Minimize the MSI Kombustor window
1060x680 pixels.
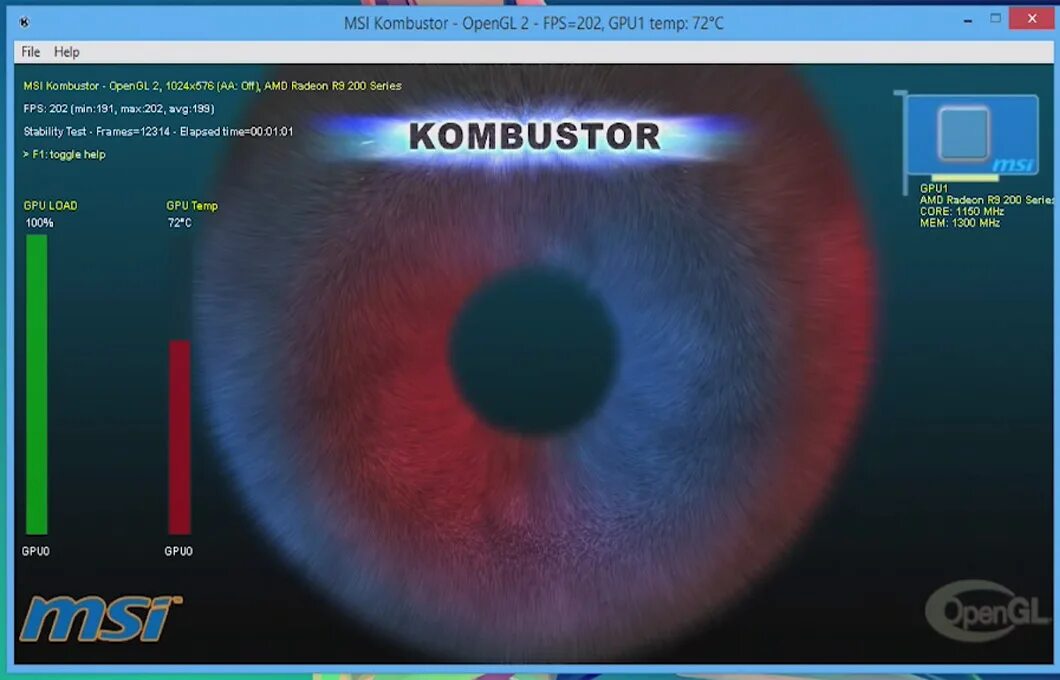pos(968,20)
